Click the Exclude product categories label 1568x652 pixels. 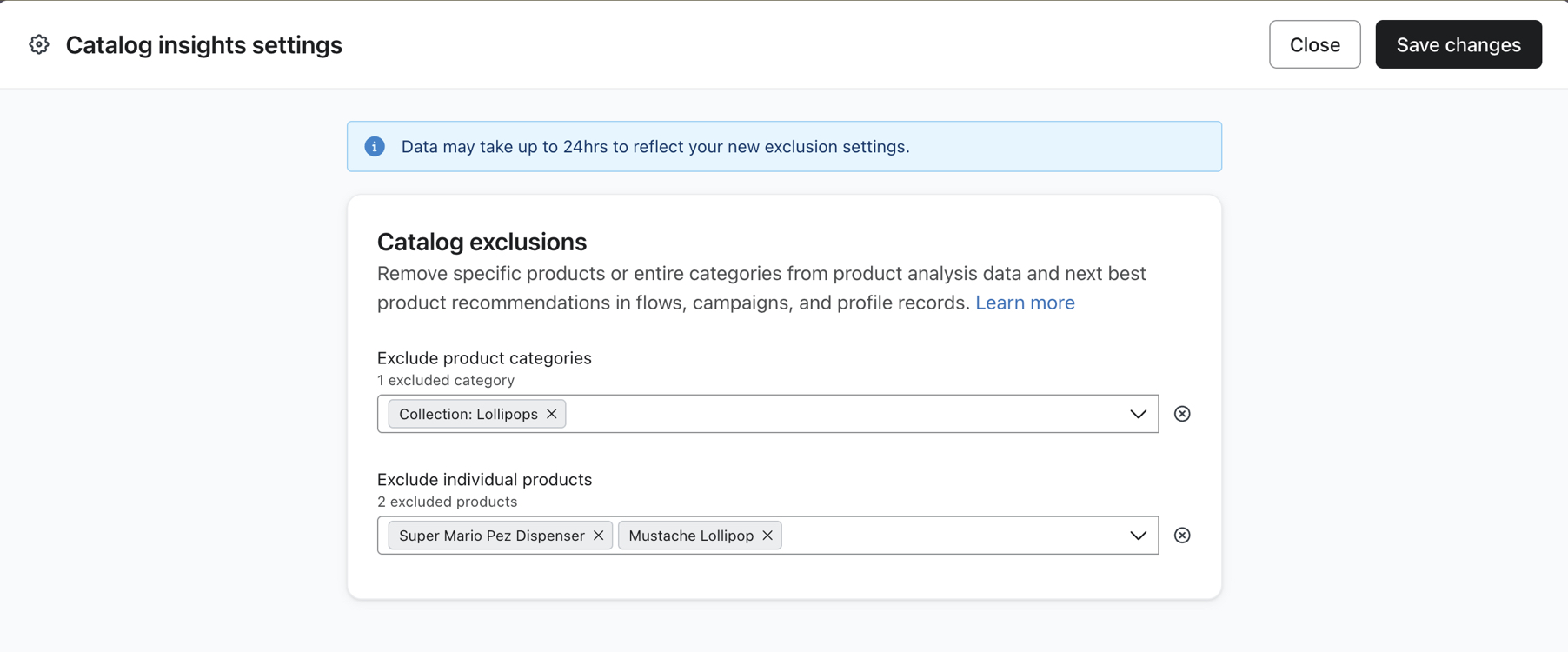[x=484, y=358]
